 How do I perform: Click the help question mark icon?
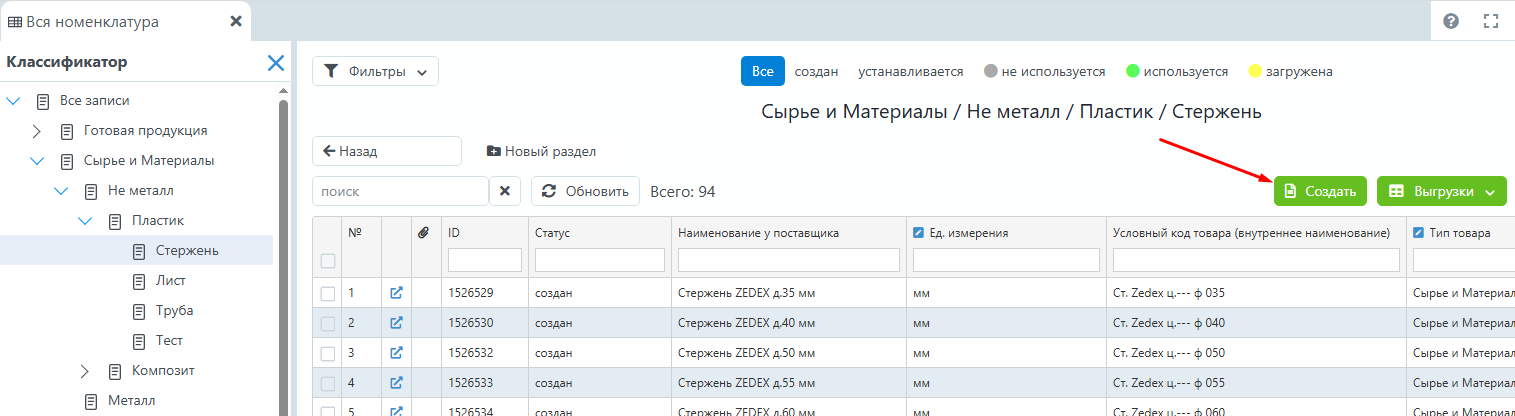1451,21
